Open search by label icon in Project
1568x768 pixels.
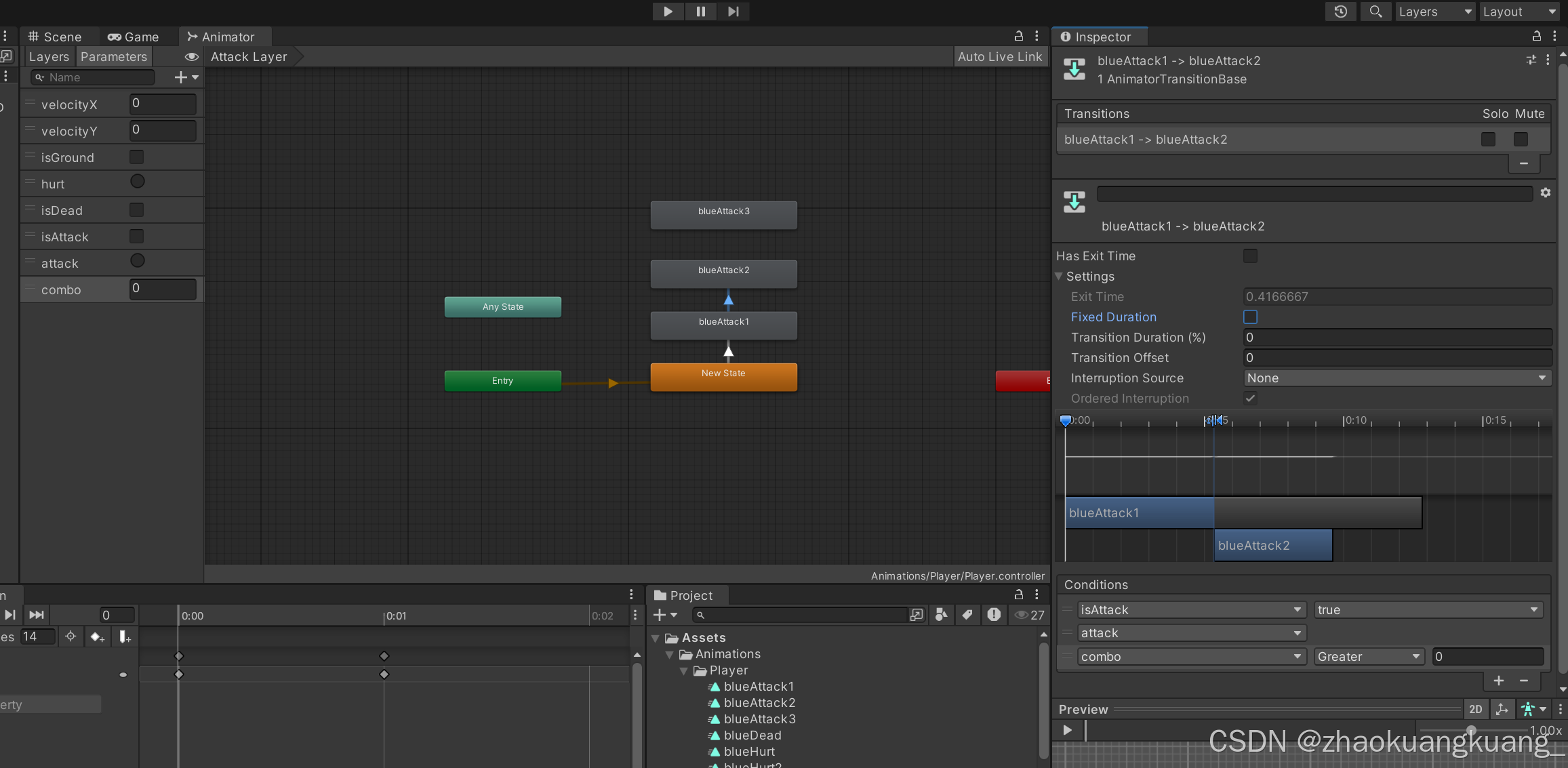(967, 615)
